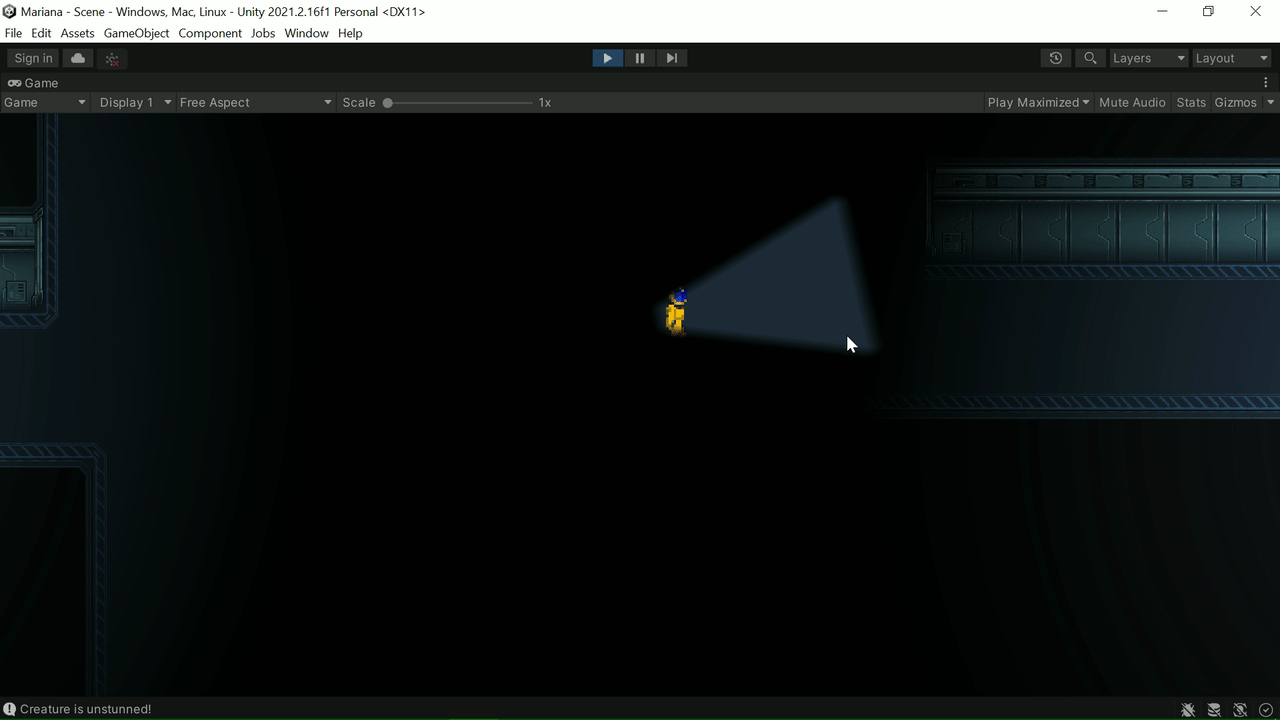Open the Jobs menu
Screen dimensions: 1280x720
pyautogui.click(x=263, y=33)
